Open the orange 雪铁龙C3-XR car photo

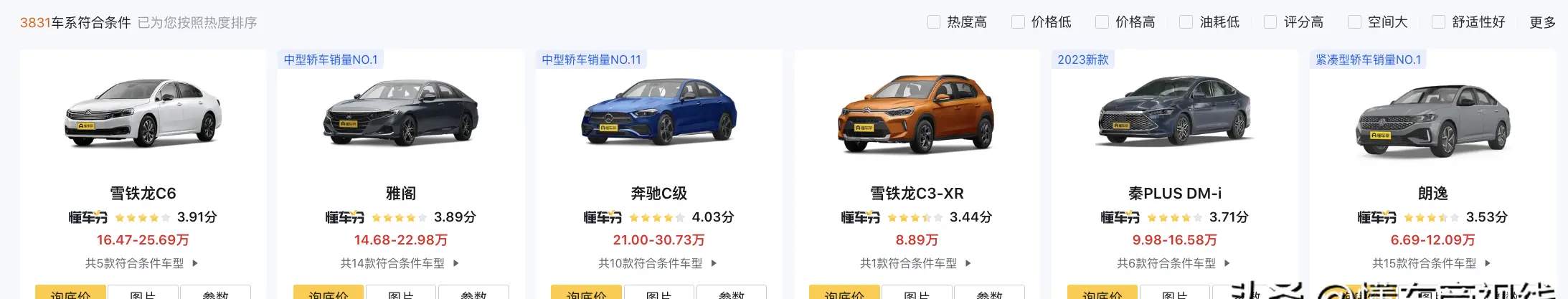(916, 115)
